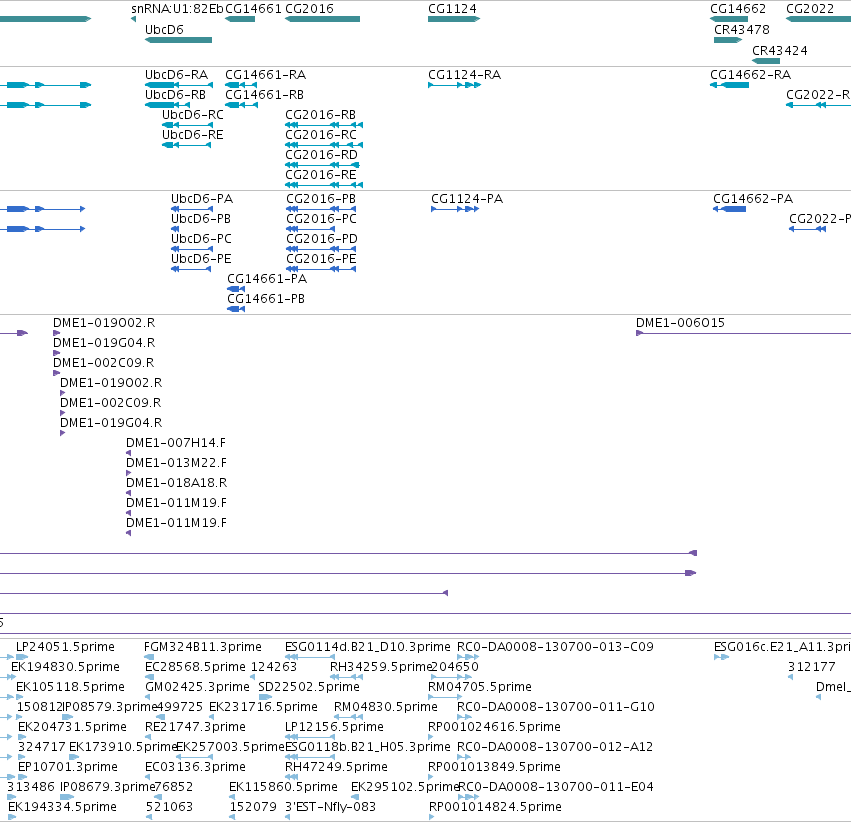Screen dimensions: 851x822
Task: Open the RH47249.5prime EST label
Action: point(336,768)
